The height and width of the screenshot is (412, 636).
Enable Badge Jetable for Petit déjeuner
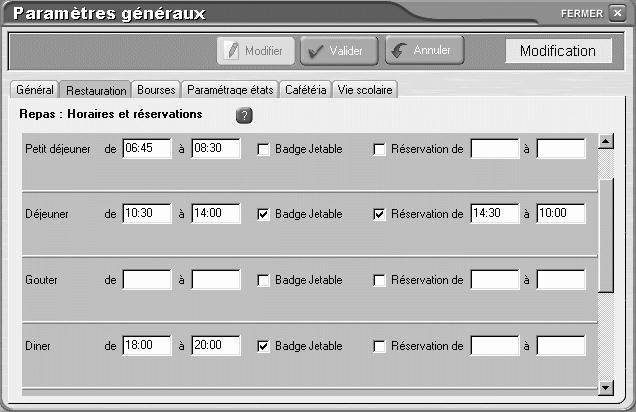click(263, 150)
